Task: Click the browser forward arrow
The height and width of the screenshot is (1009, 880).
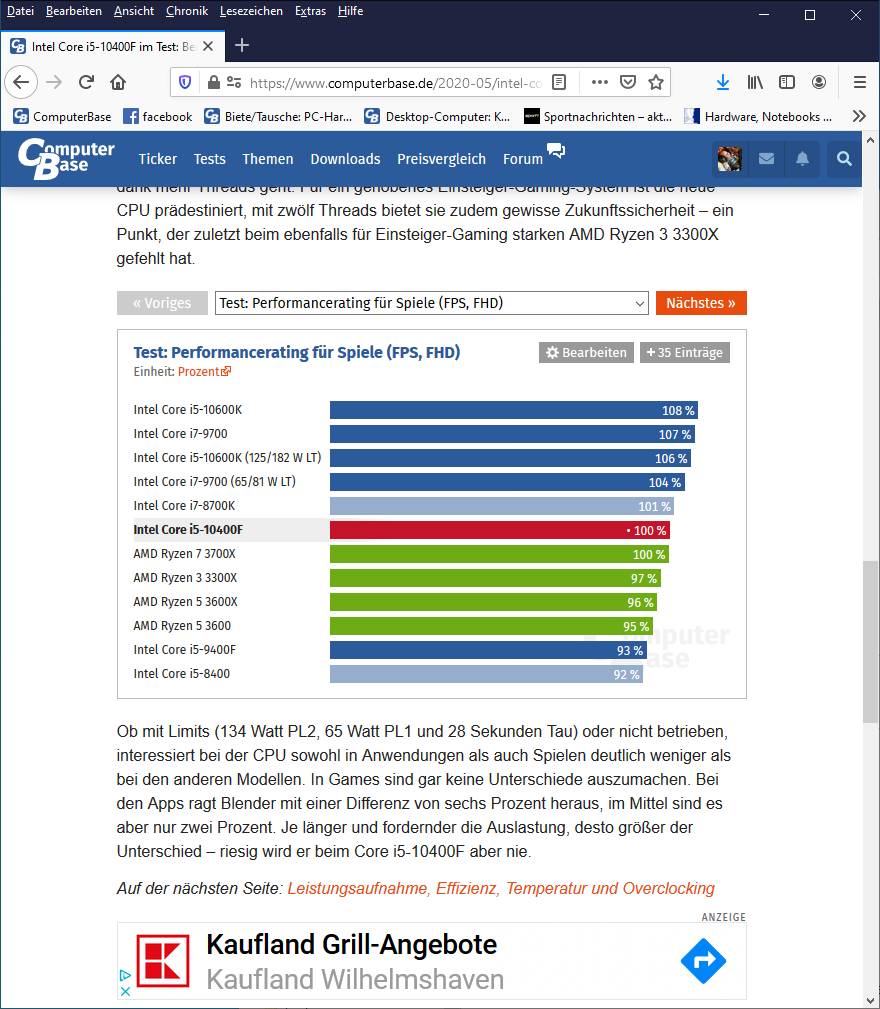Action: click(x=54, y=82)
